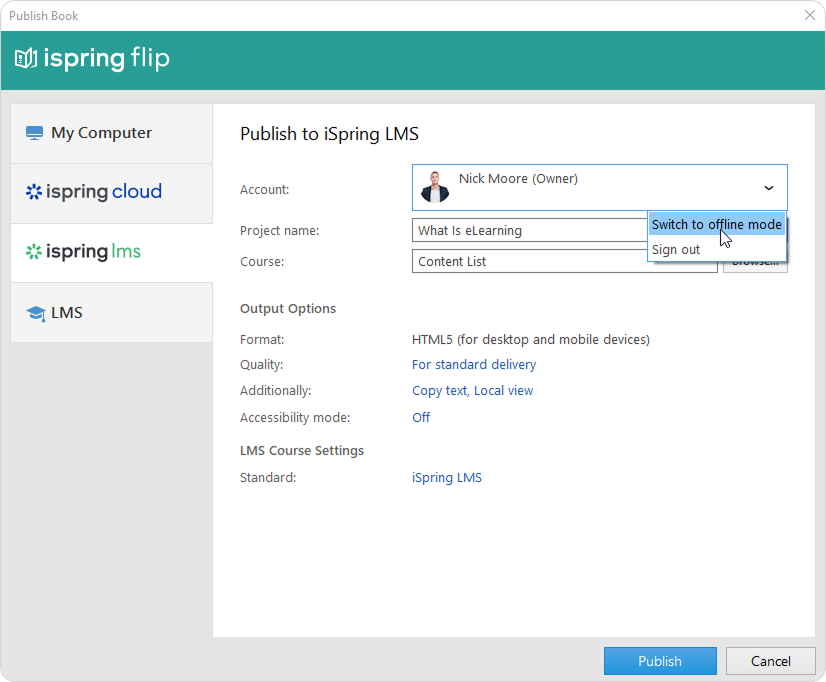This screenshot has width=826, height=682.
Task: Click Nick Moore's profile avatar
Action: (x=435, y=187)
